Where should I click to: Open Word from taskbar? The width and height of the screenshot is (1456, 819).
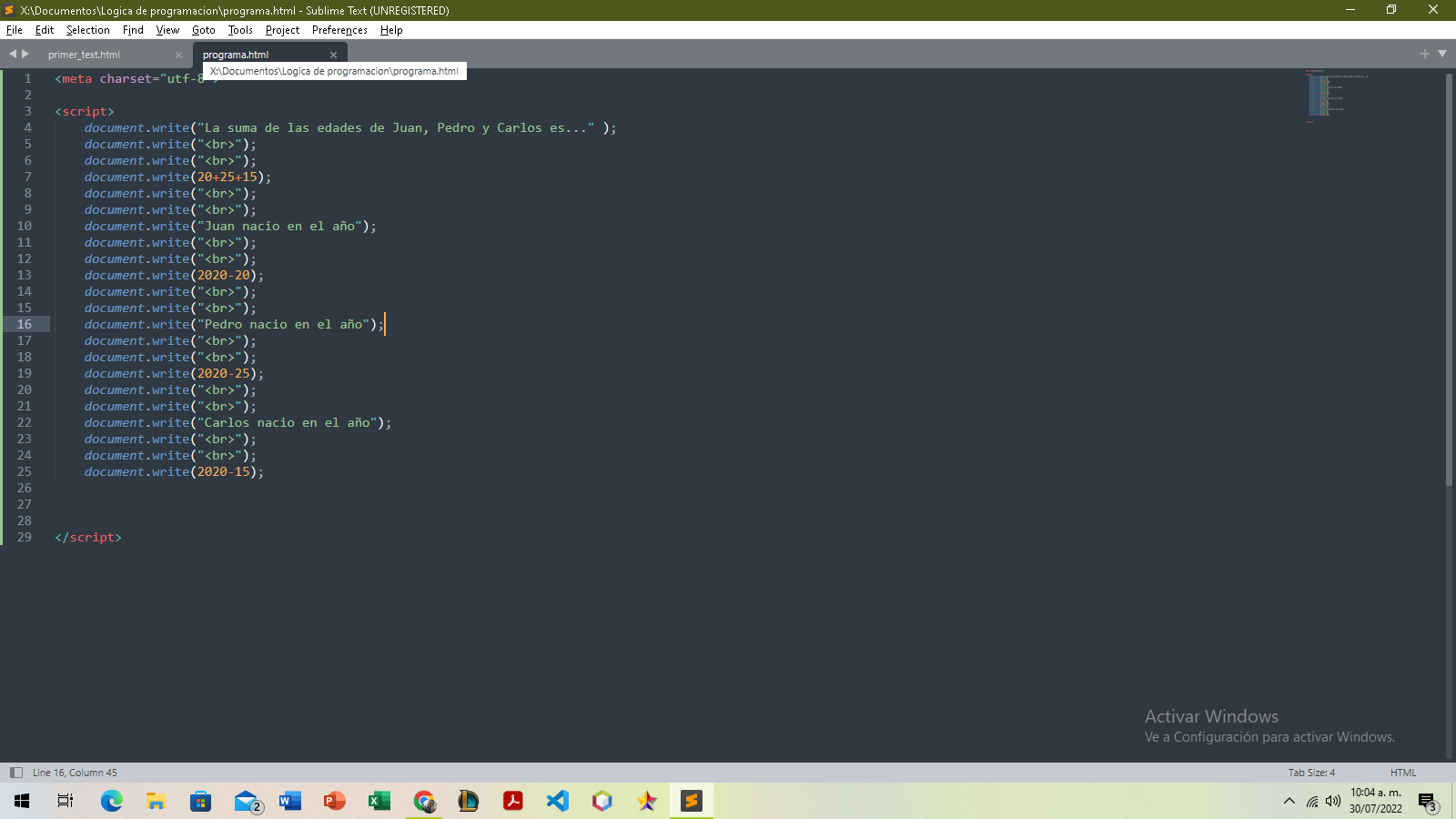pos(289,801)
